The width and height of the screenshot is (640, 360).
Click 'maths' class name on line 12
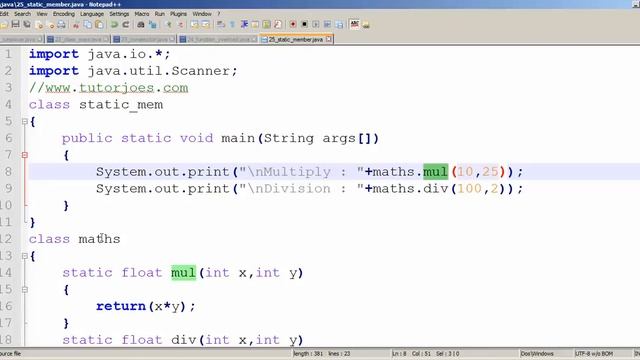pyautogui.click(x=100, y=239)
